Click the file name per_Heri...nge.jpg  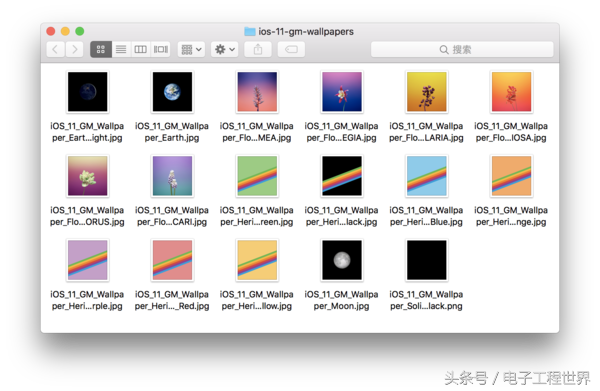tap(511, 216)
